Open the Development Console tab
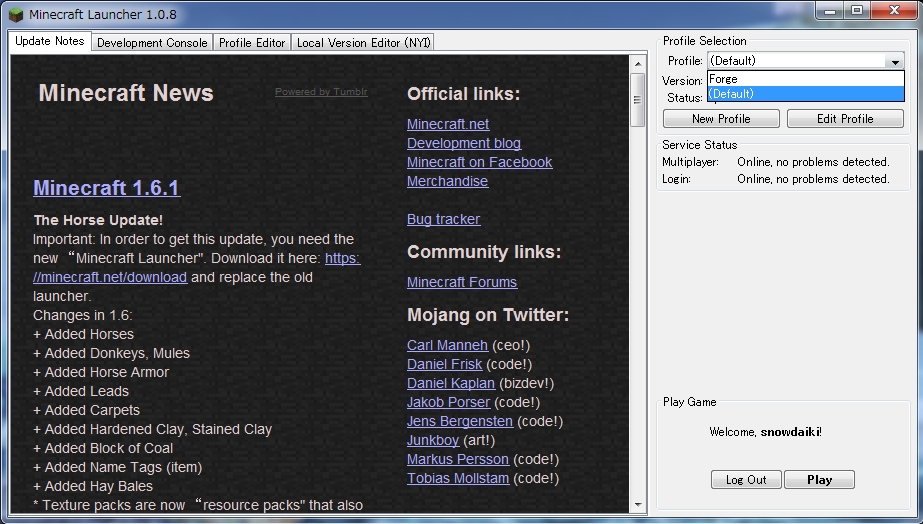 pos(152,42)
